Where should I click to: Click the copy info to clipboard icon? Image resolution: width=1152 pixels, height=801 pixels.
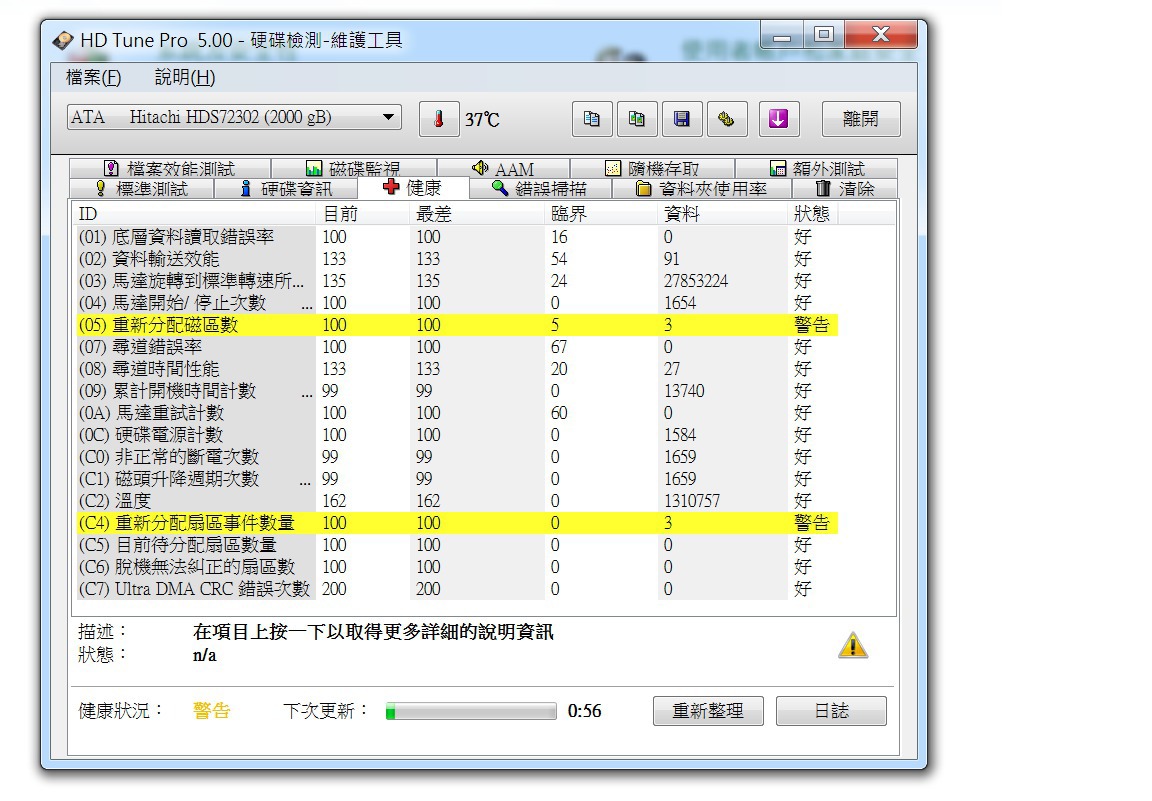(x=591, y=119)
